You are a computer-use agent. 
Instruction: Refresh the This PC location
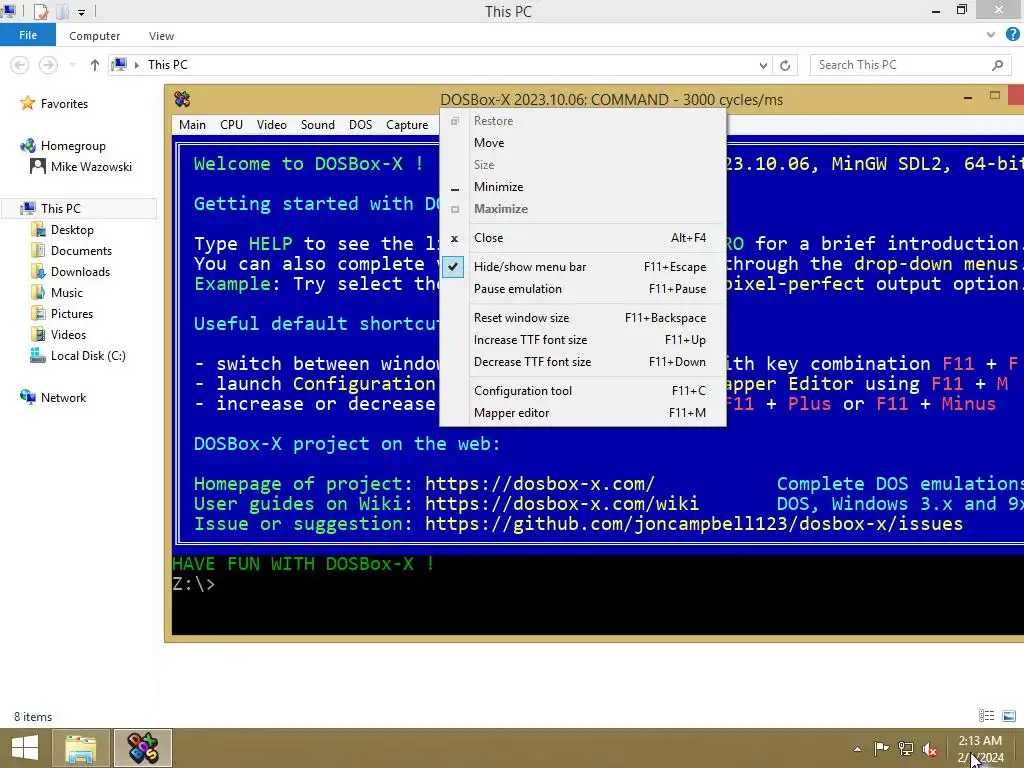(785, 65)
